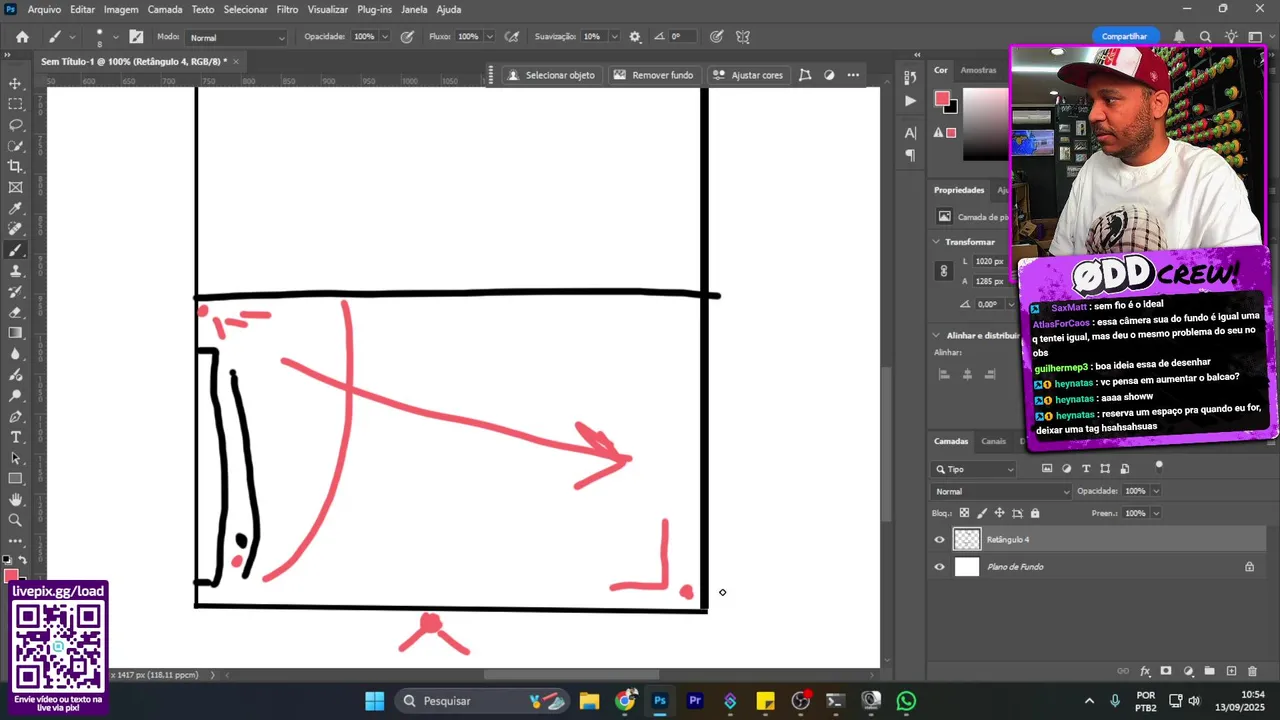Toggle layer filtering switch
This screenshot has height=720, width=1280.
(1159, 466)
